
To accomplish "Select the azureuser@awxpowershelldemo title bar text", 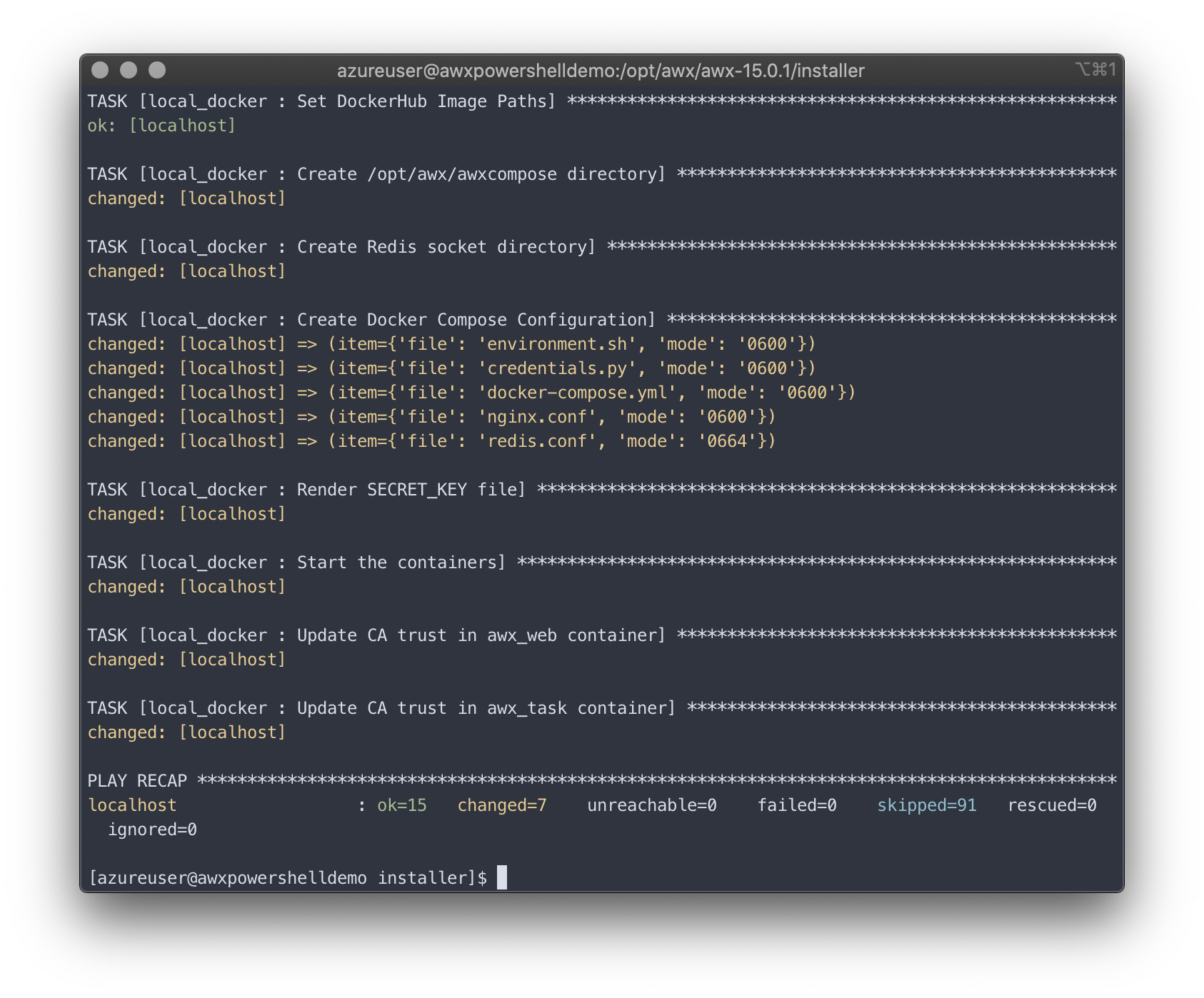I will 600,71.
